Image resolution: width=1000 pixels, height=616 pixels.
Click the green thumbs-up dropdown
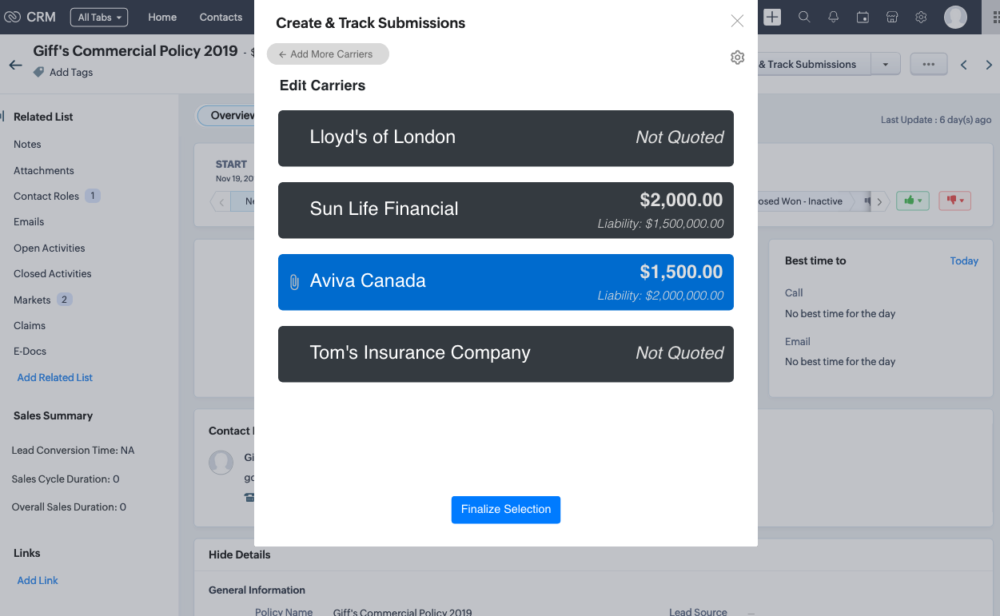click(912, 201)
